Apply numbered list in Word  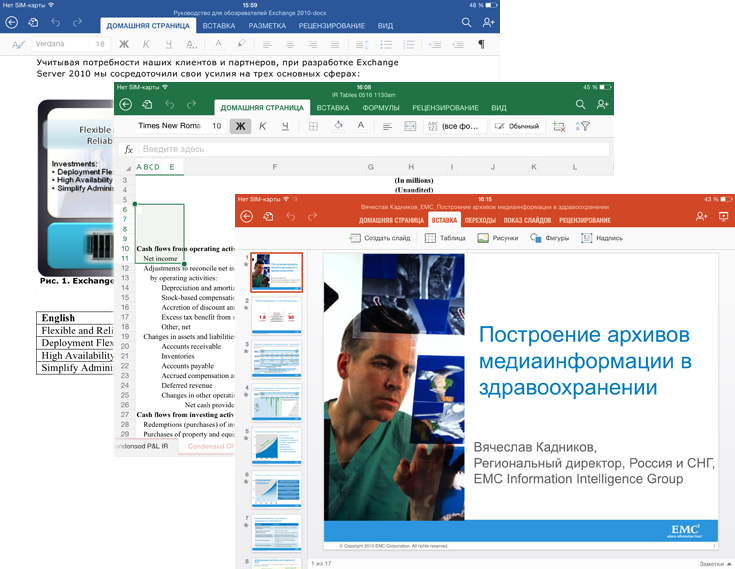pos(409,45)
